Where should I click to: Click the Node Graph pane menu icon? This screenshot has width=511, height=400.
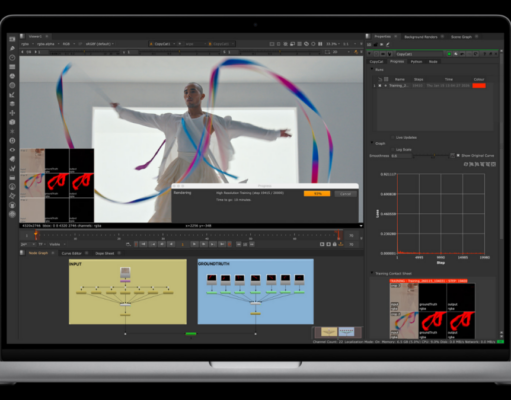click(x=22, y=253)
